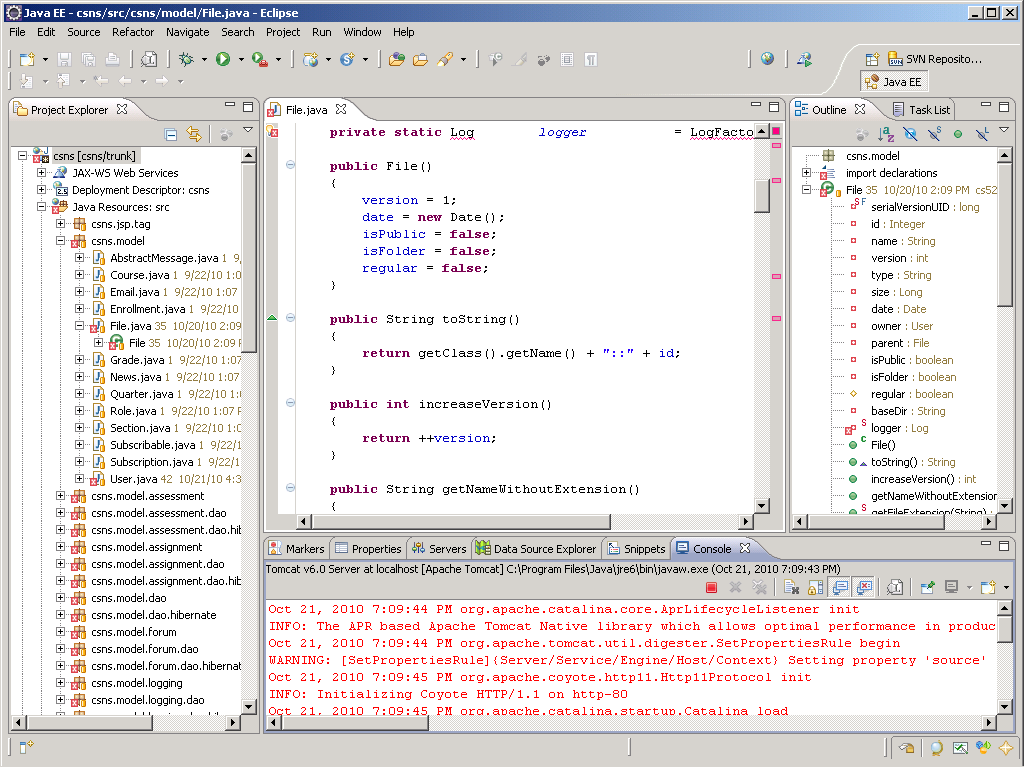Toggle Link with Editor in Project Explorer
The height and width of the screenshot is (768, 1024).
[194, 134]
